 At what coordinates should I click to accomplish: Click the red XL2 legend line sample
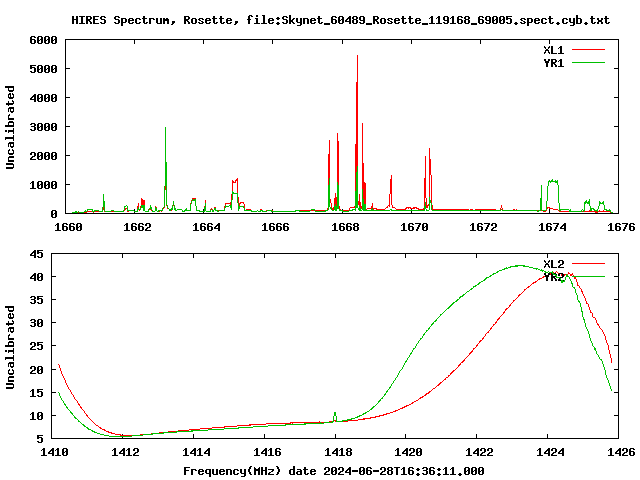coord(588,264)
